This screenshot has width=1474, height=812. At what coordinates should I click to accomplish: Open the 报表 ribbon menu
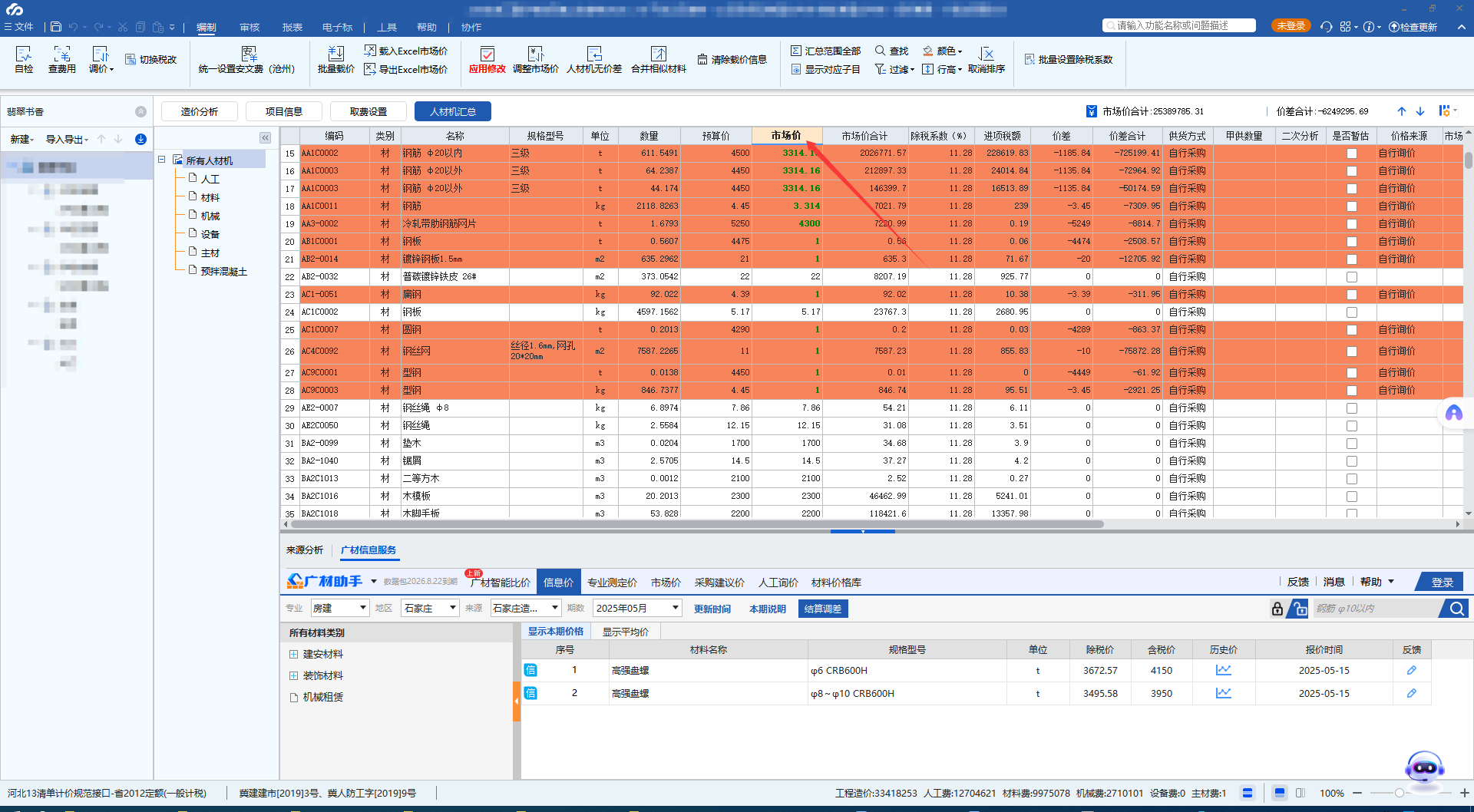pyautogui.click(x=292, y=28)
